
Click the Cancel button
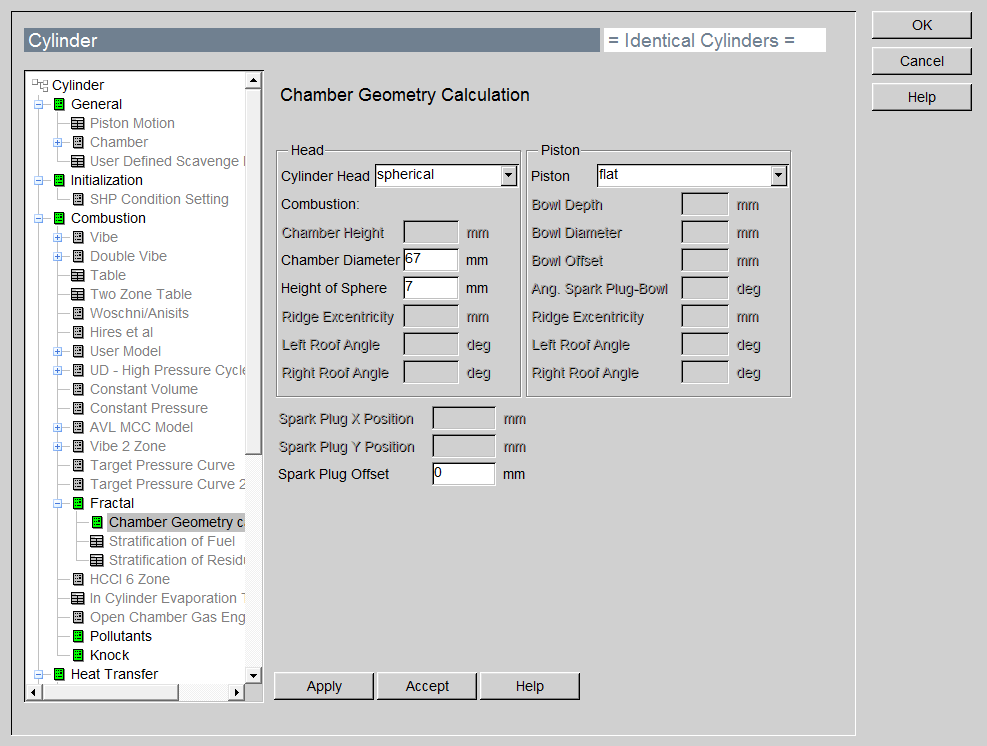coord(922,61)
